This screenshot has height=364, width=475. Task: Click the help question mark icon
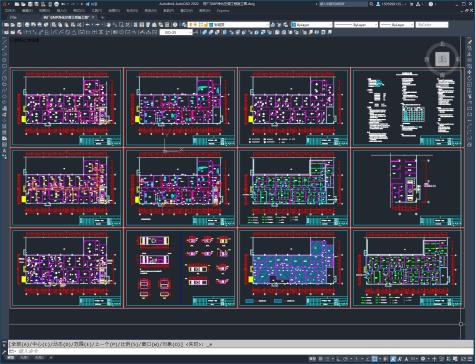(x=431, y=4)
